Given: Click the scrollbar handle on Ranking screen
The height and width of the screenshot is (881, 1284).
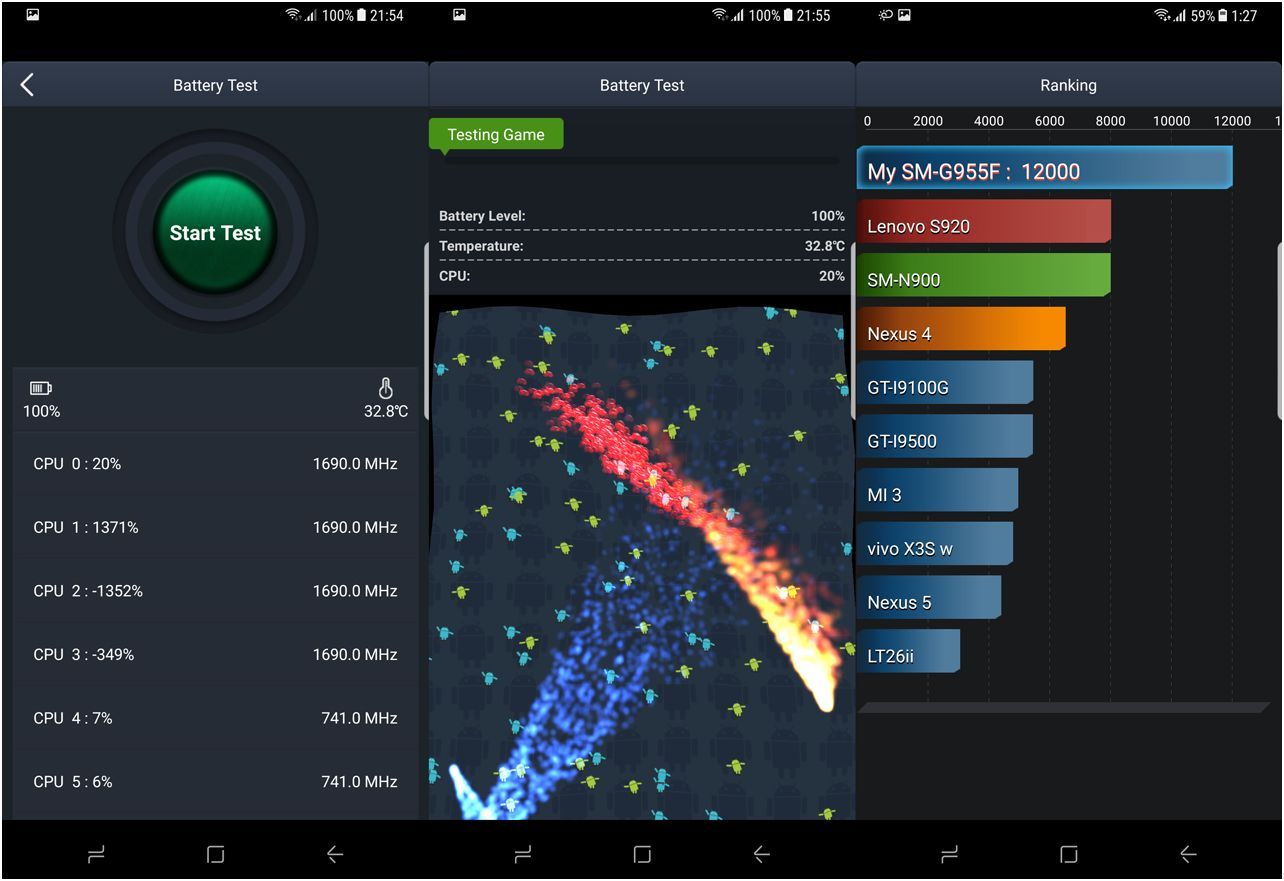Looking at the screenshot, I should tap(1280, 330).
